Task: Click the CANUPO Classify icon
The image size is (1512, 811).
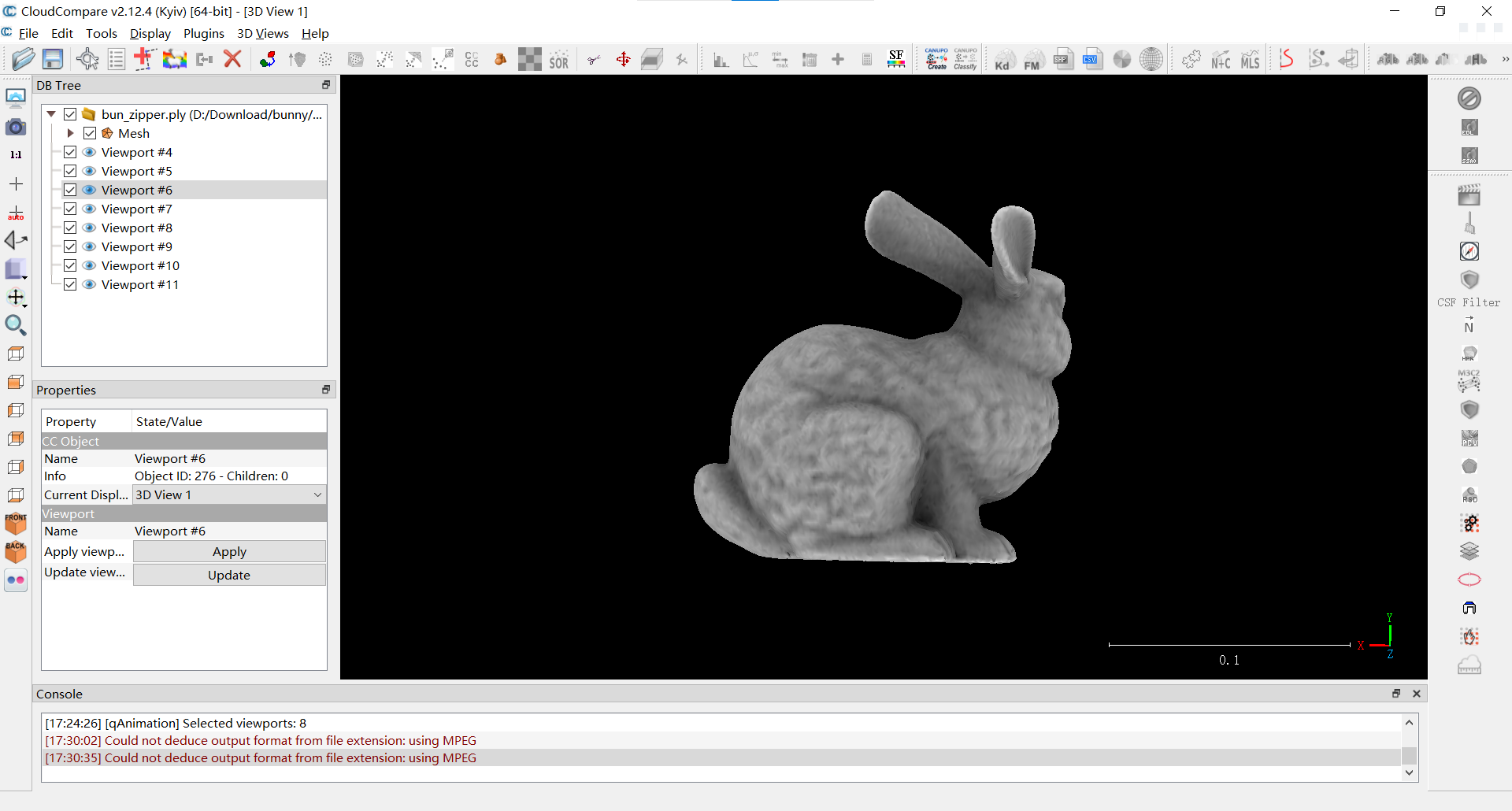Action: (x=965, y=59)
